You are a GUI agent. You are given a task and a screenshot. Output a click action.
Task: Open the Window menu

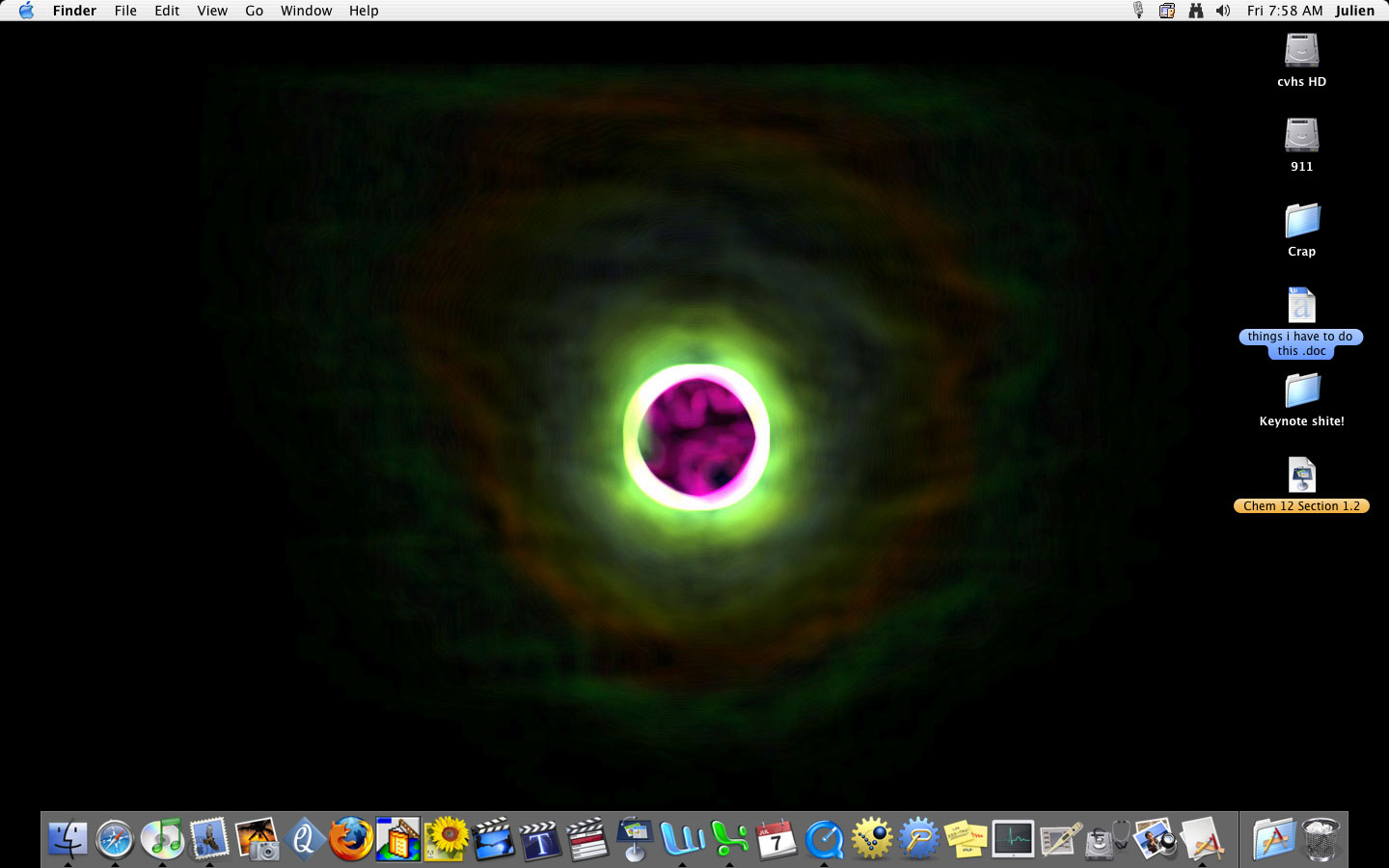pos(306,11)
